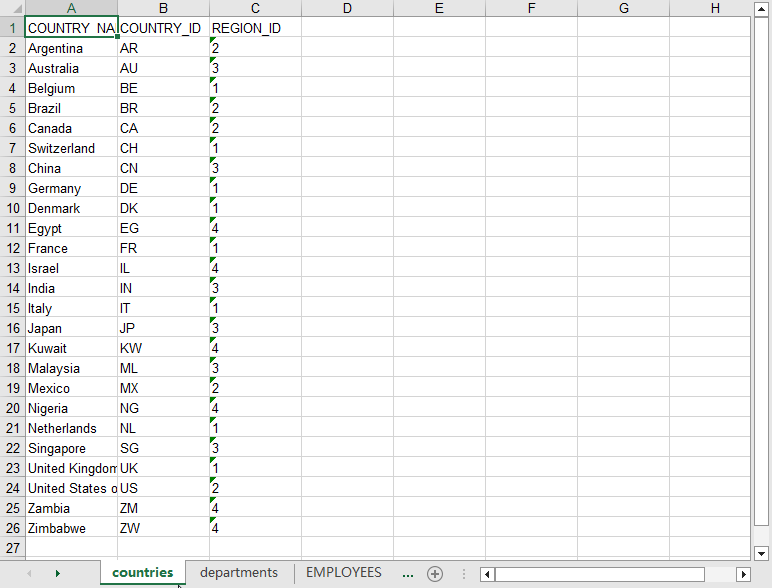Click the next sheet navigation arrow

click(57, 574)
